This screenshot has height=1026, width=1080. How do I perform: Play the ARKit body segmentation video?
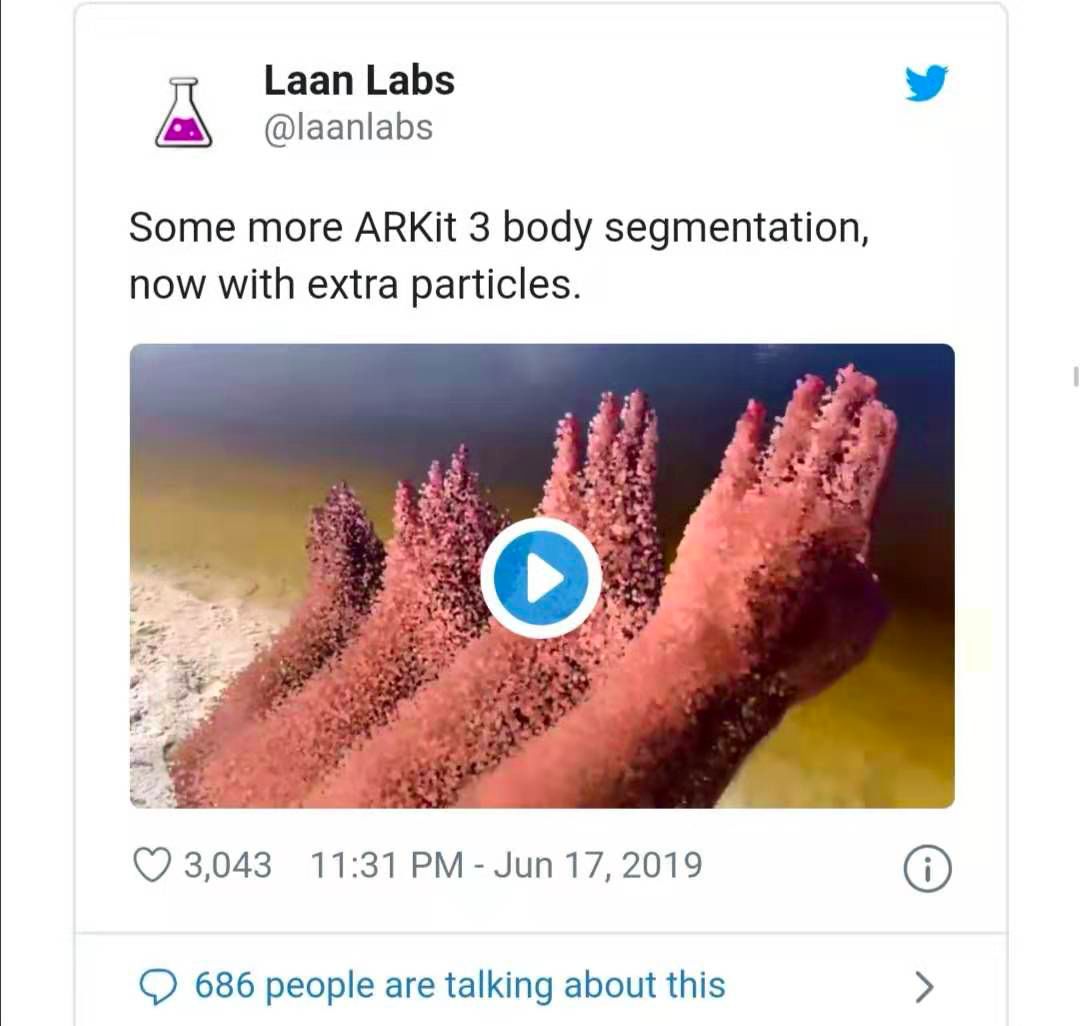(x=541, y=578)
